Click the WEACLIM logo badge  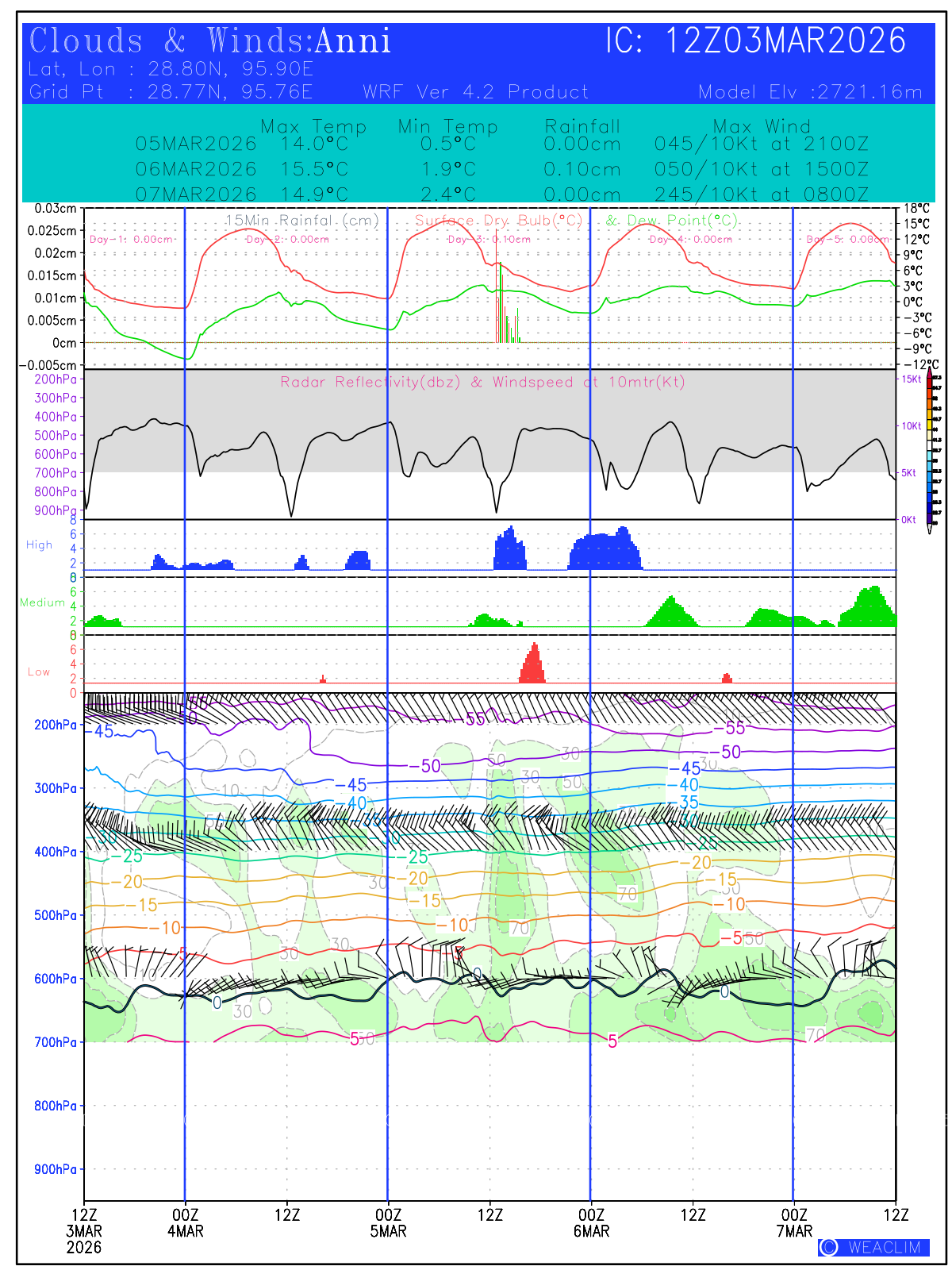click(x=873, y=1247)
